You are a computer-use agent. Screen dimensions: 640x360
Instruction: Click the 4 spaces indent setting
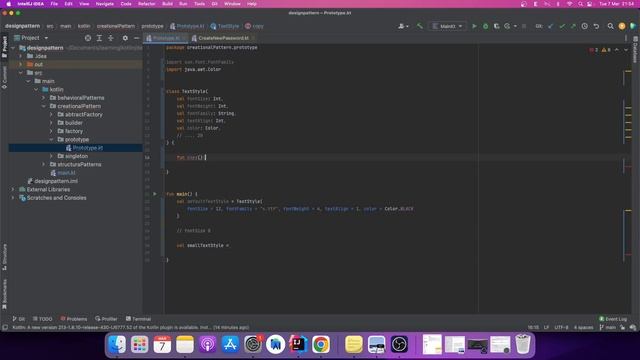[x=583, y=327]
